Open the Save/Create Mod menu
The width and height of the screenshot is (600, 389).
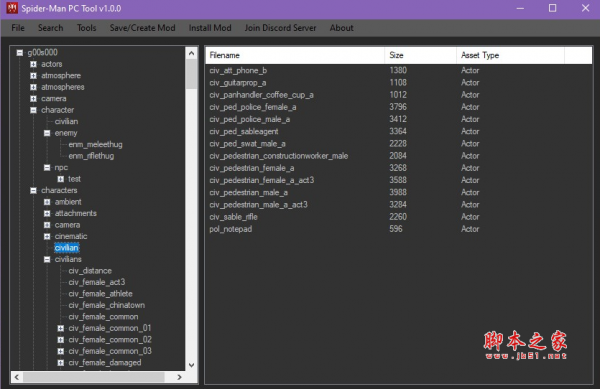(142, 28)
